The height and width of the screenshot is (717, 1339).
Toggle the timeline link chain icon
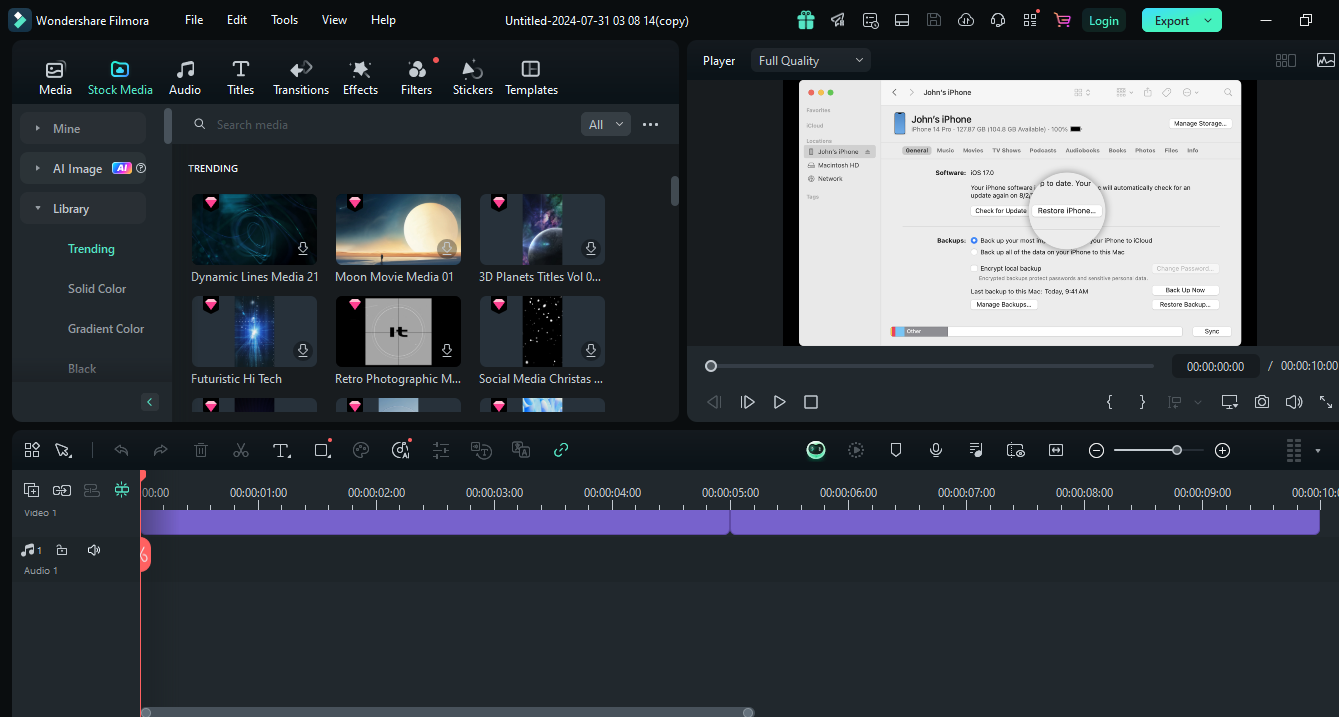click(x=561, y=450)
